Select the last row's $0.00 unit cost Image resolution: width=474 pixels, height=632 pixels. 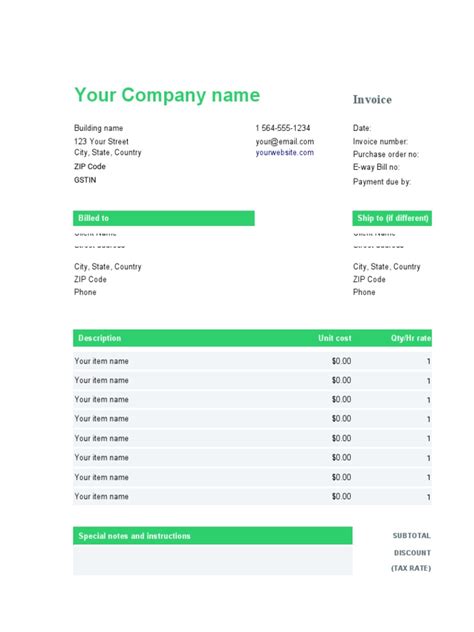[x=341, y=497]
